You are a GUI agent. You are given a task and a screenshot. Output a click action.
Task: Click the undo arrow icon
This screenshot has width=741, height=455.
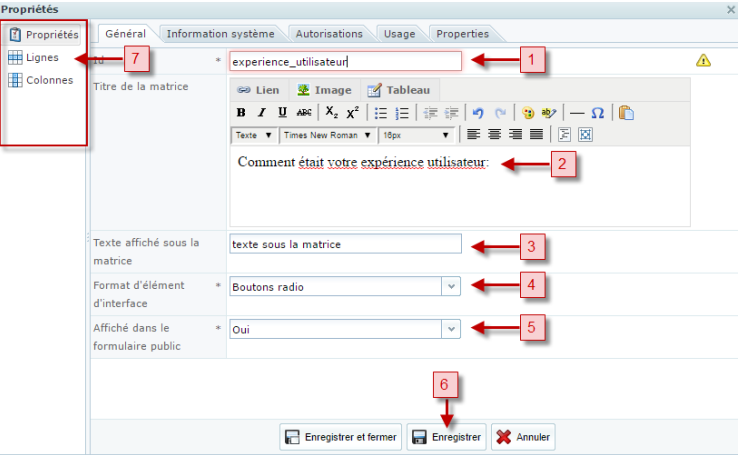[478, 112]
